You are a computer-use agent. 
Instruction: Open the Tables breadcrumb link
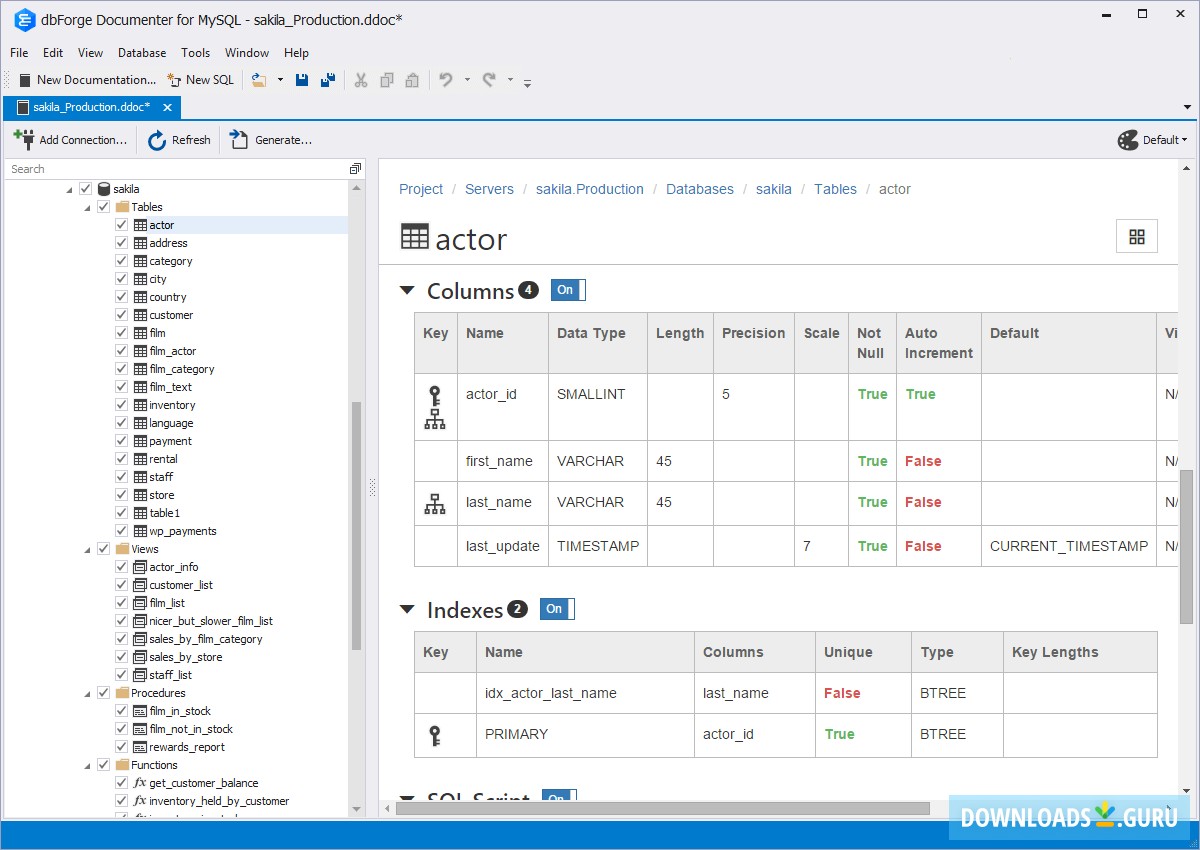(x=835, y=188)
